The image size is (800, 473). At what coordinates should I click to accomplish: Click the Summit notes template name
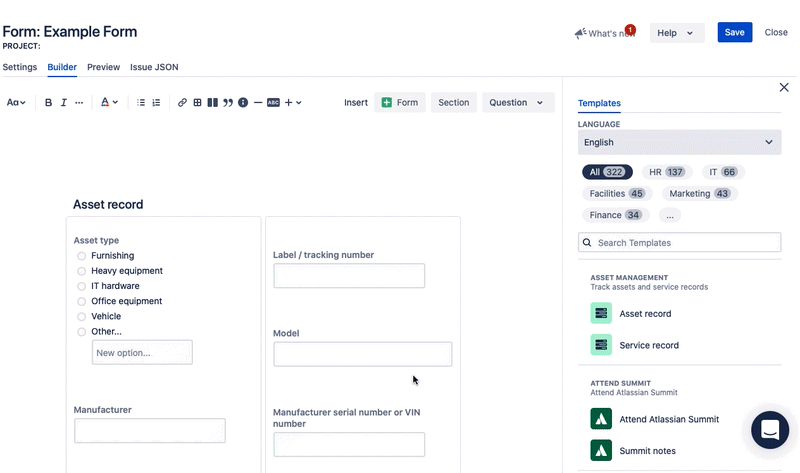pyautogui.click(x=647, y=451)
